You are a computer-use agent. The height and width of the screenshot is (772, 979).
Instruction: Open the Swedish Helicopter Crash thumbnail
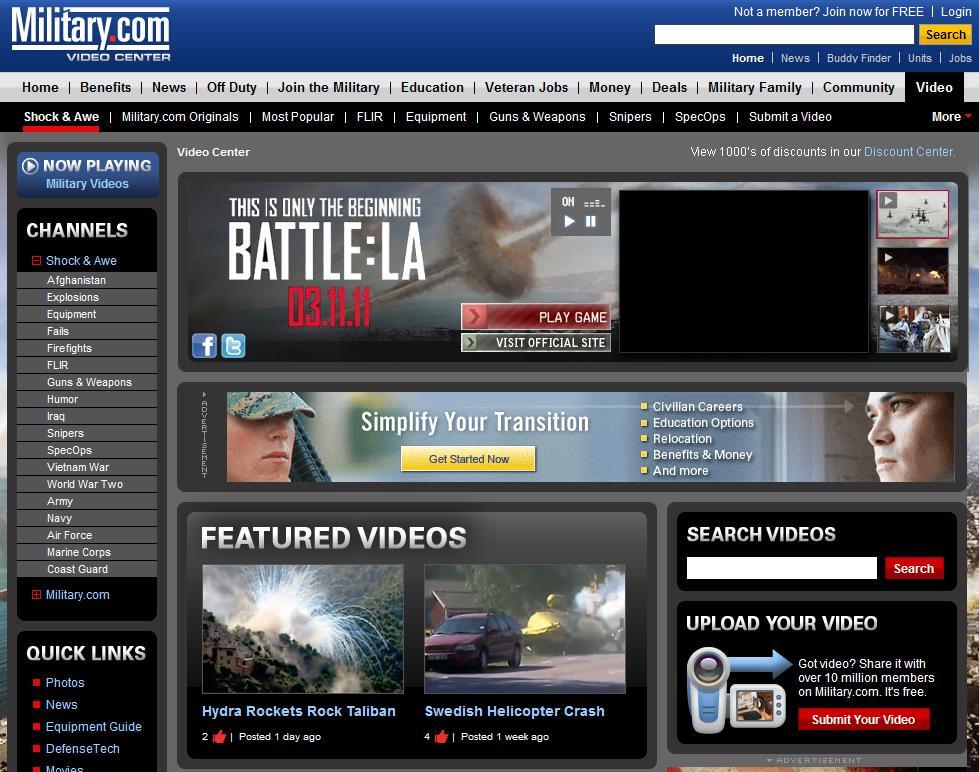[x=525, y=629]
